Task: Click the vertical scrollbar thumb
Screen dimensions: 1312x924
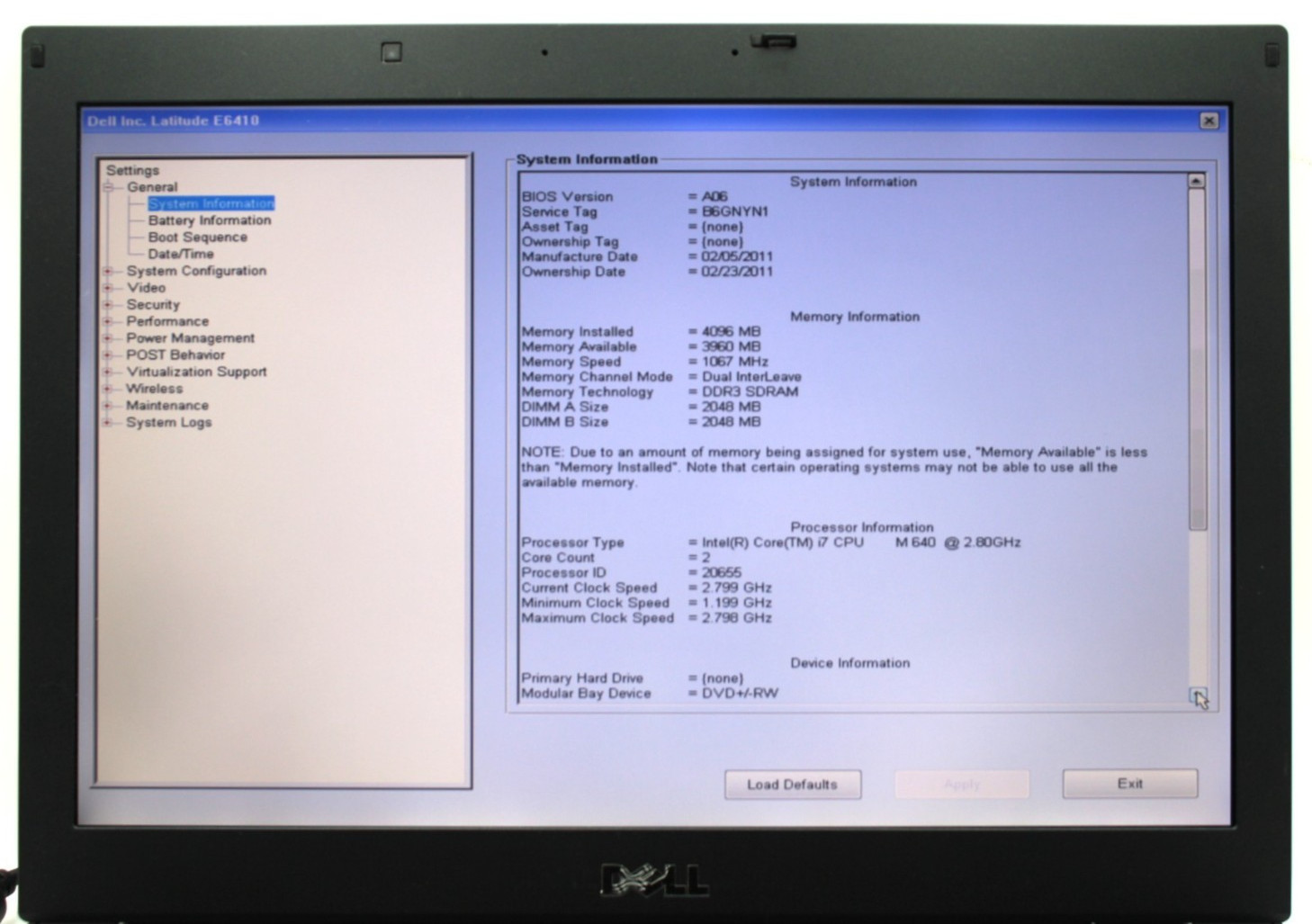Action: [x=1197, y=360]
